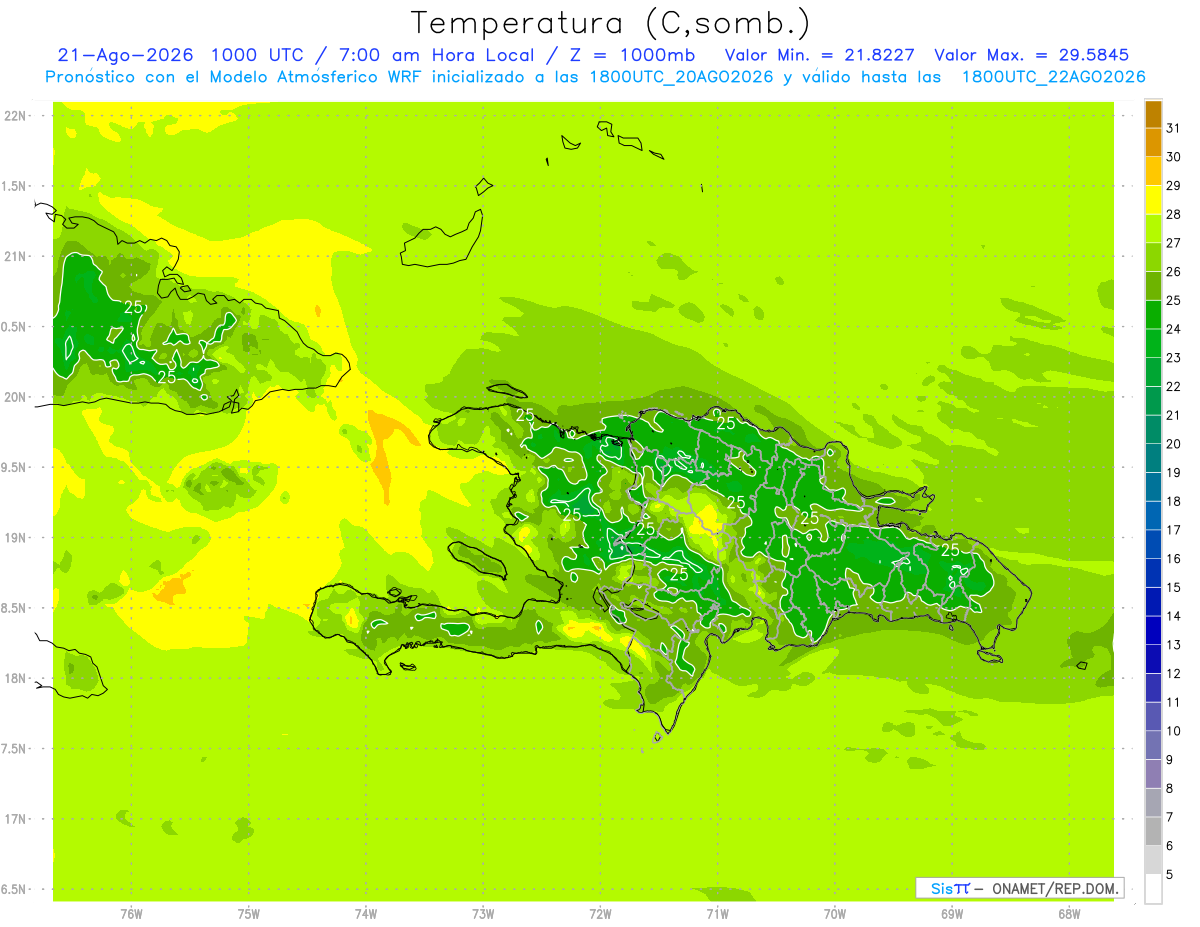The image size is (1200, 927).
Task: Click the "18N" latitude axis label
Action: pos(17,678)
